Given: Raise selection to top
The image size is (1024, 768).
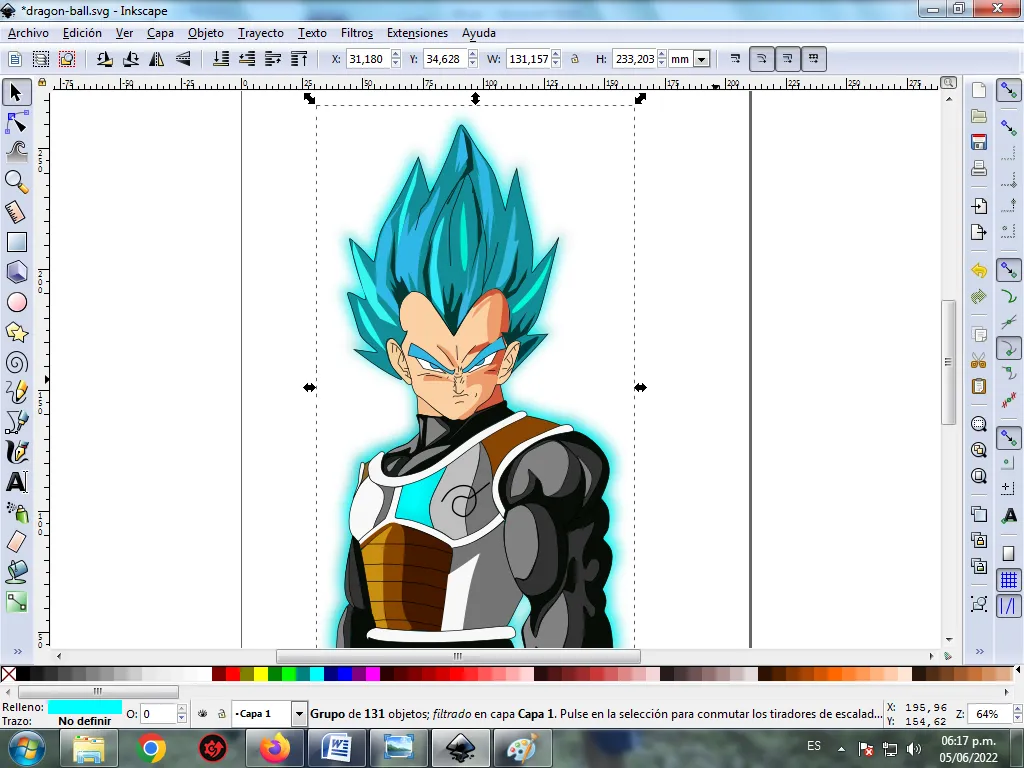Looking at the screenshot, I should click(x=299, y=59).
